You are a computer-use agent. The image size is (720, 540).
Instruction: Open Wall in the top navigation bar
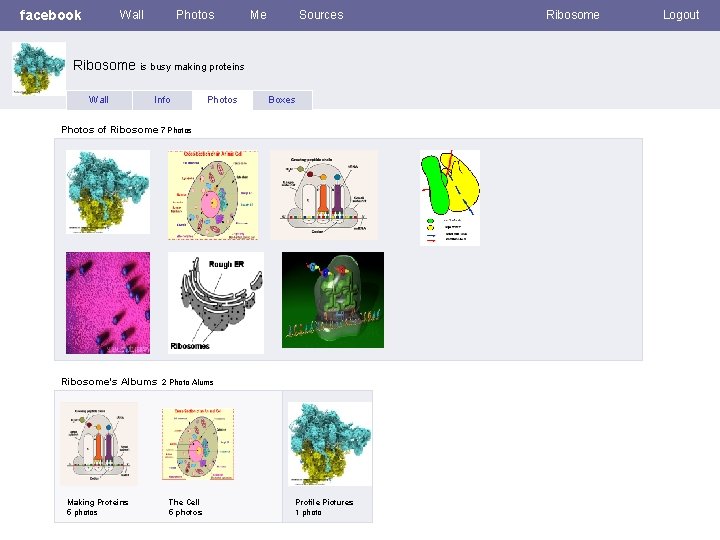[131, 15]
